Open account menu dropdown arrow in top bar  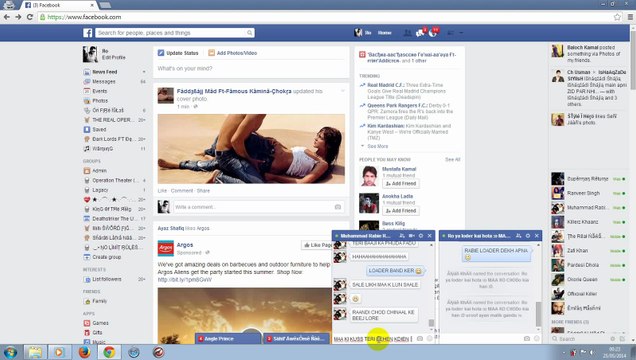(x=461, y=33)
